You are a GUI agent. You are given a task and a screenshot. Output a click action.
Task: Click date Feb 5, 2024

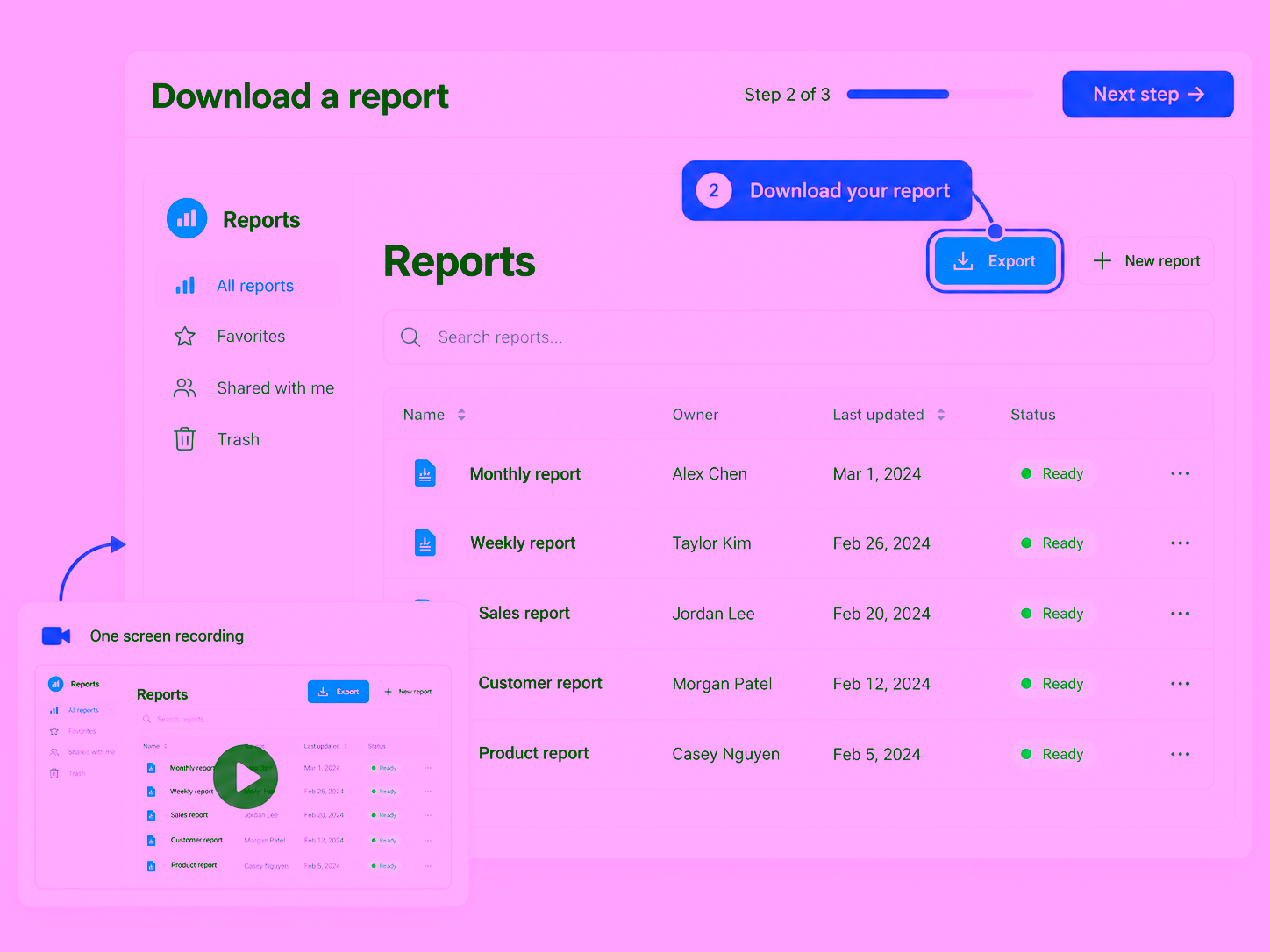[877, 754]
